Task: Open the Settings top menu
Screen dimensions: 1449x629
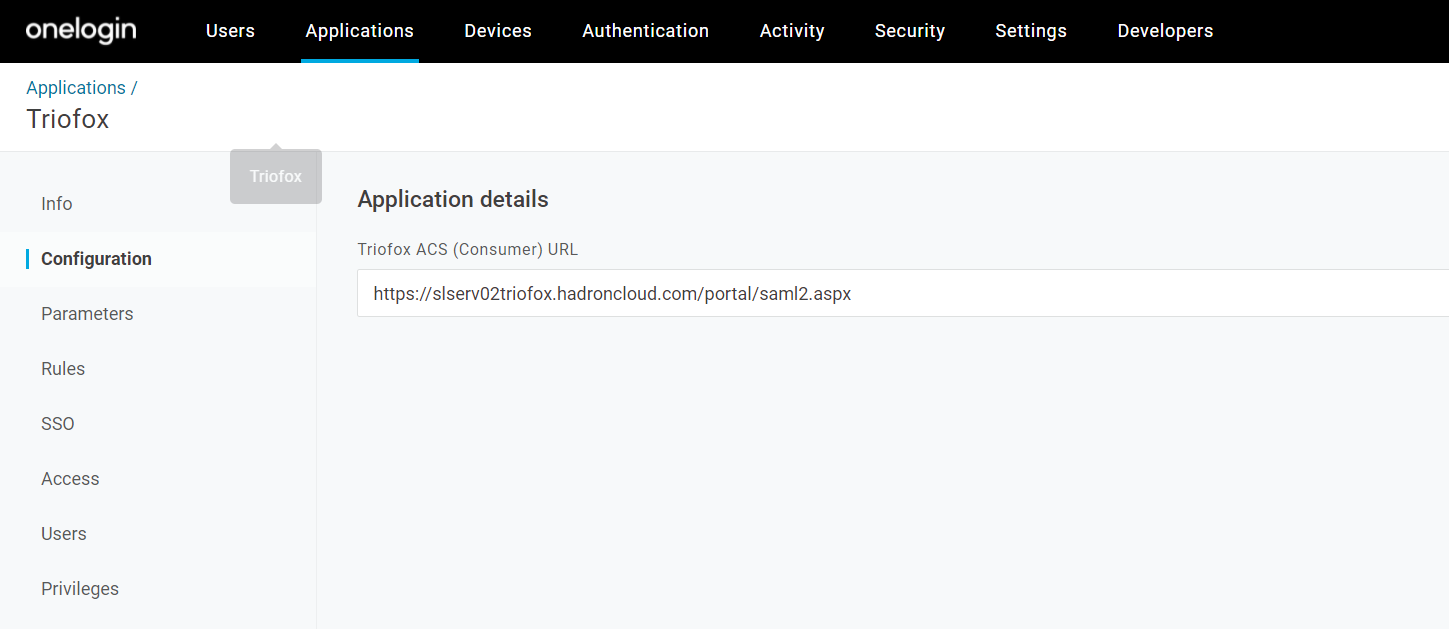Action: click(x=1031, y=31)
